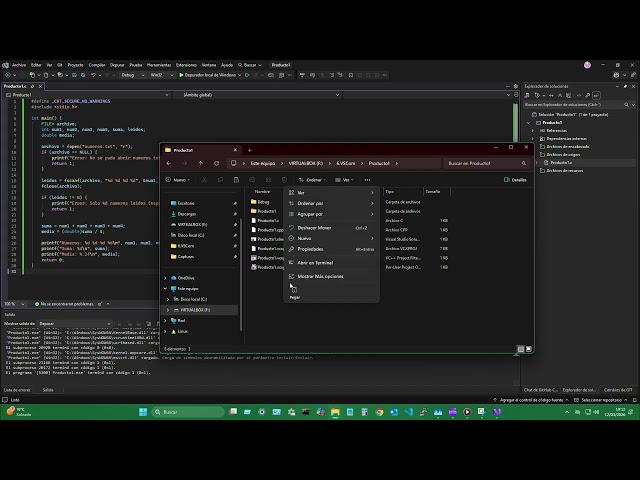Collapse the Este equipo node in Explorer sidebar
640x480 pixels.
click(166, 289)
